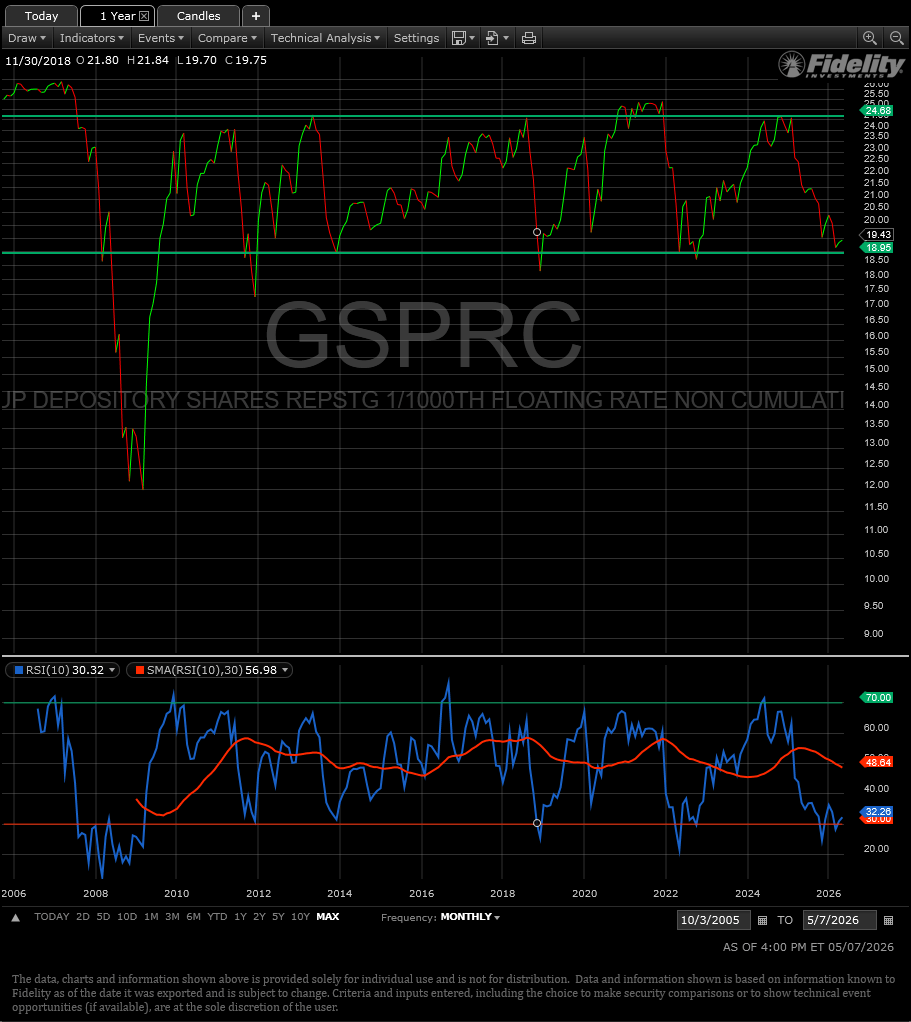Change the MONTHLY frequency dropdown

tap(470, 917)
